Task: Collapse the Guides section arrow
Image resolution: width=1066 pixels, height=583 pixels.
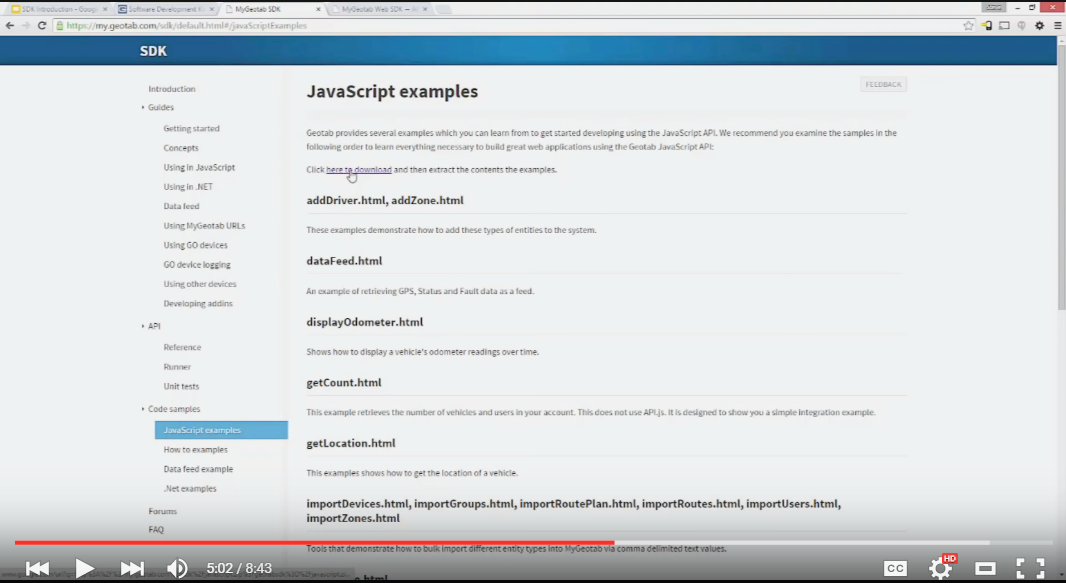Action: coord(143,107)
